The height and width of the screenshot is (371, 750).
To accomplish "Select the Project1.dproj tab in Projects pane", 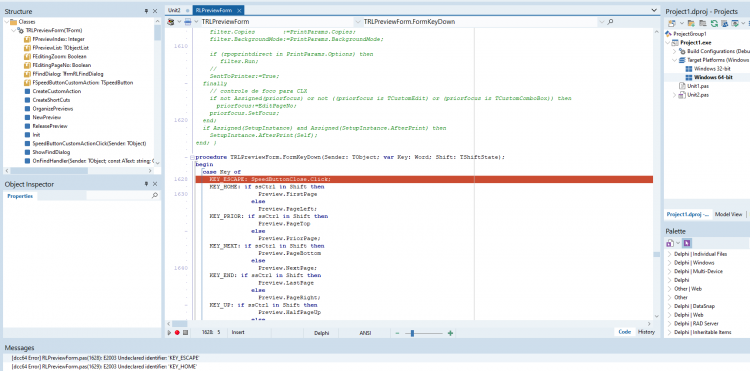I will coord(688,215).
